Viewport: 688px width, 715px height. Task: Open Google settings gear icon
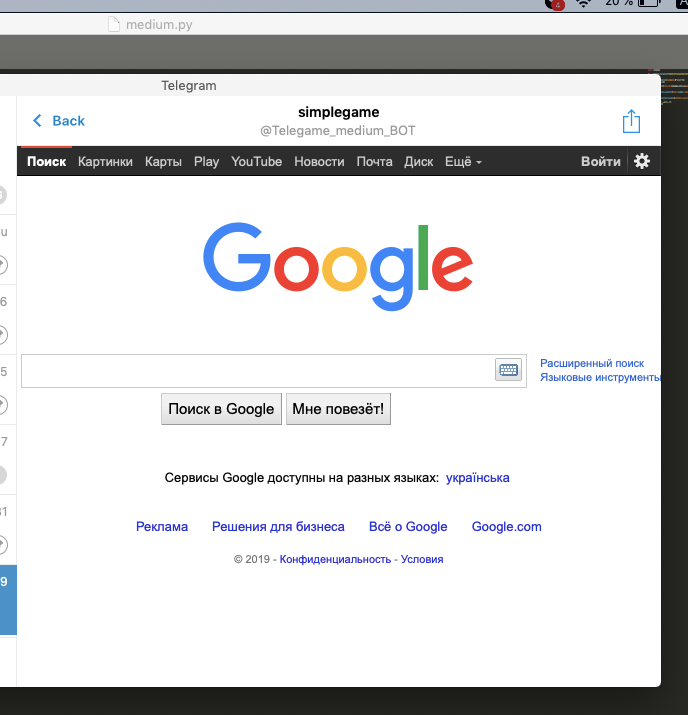click(x=642, y=161)
